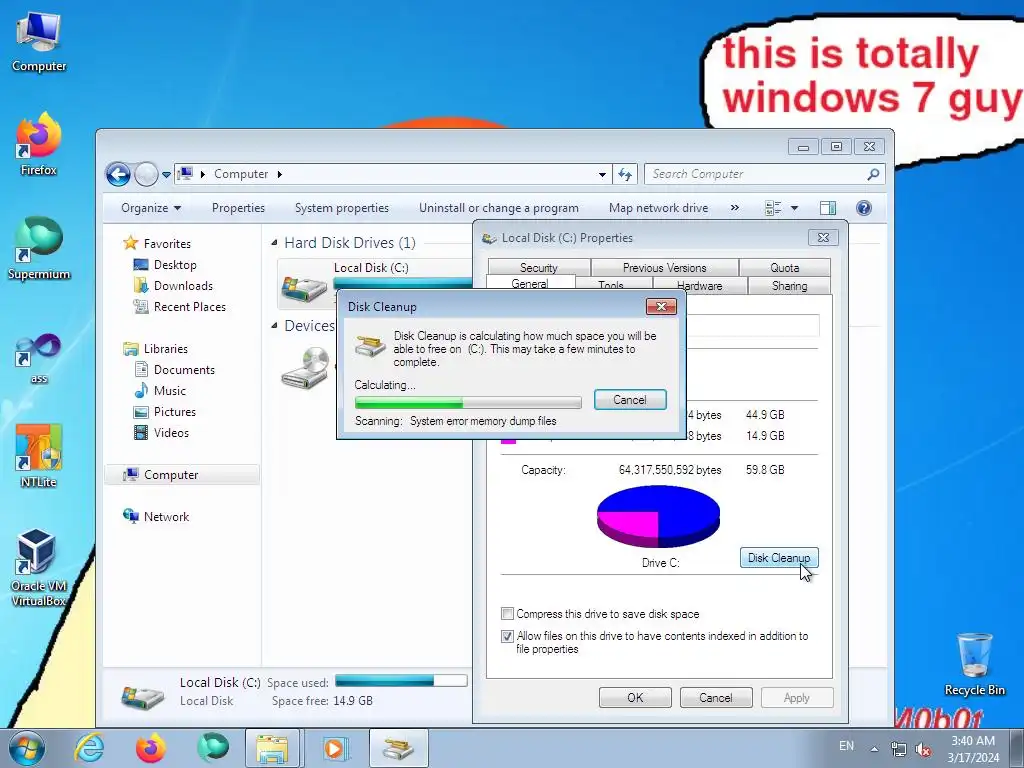Select the Local Disk (C:) drive icon

coord(304,287)
